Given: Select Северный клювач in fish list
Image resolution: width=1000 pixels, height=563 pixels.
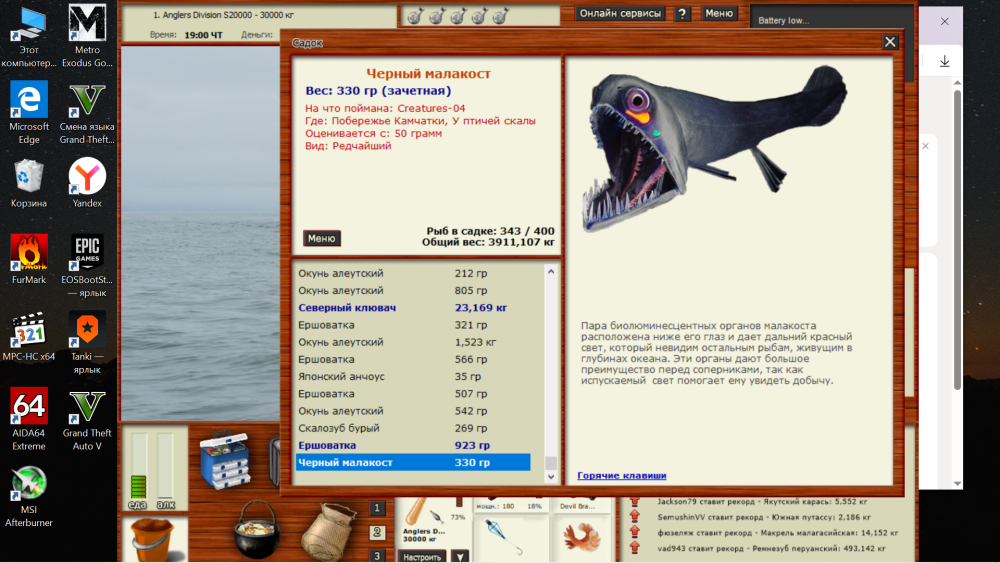Looking at the screenshot, I should (x=347, y=308).
